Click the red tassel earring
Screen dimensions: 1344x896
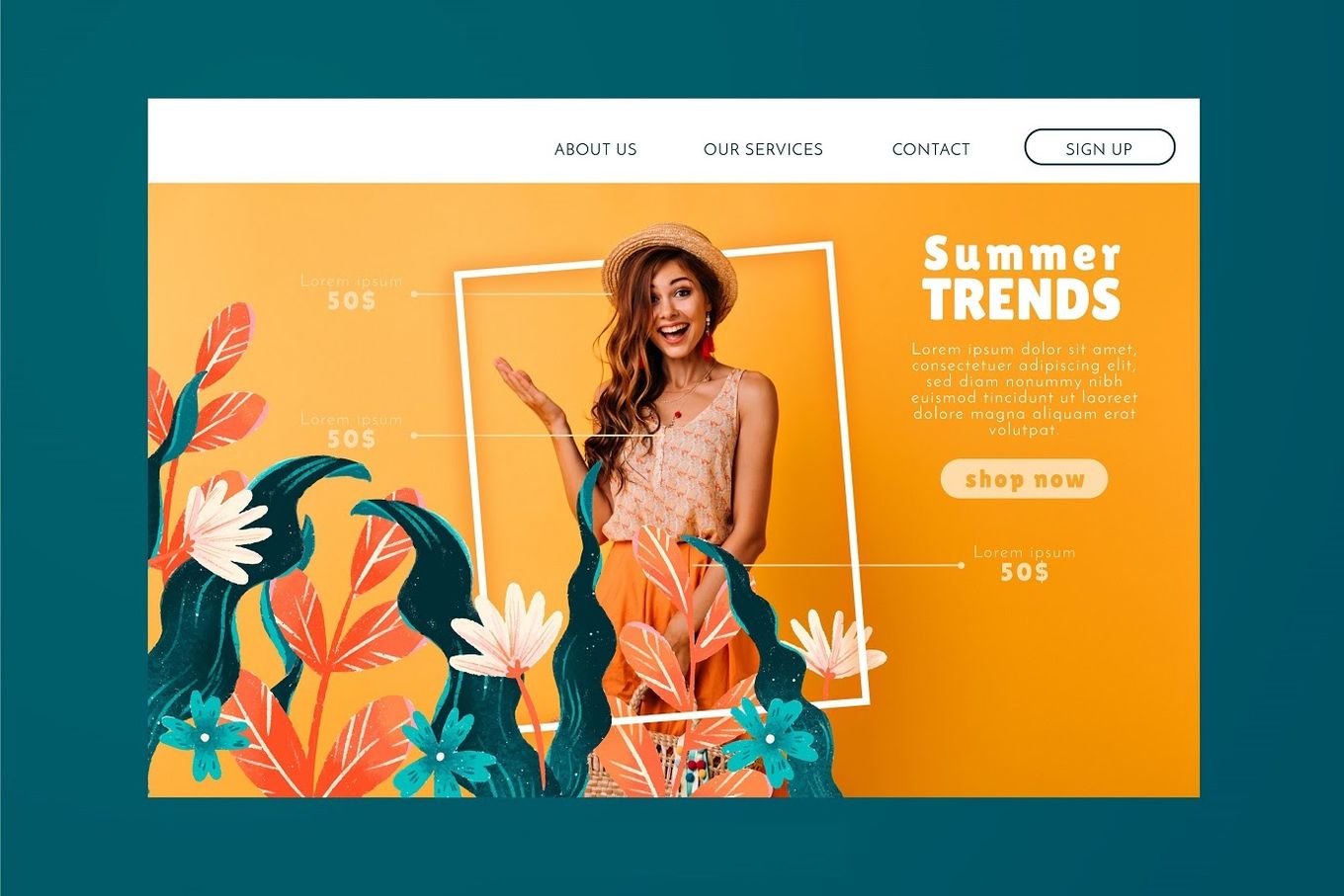tap(708, 341)
